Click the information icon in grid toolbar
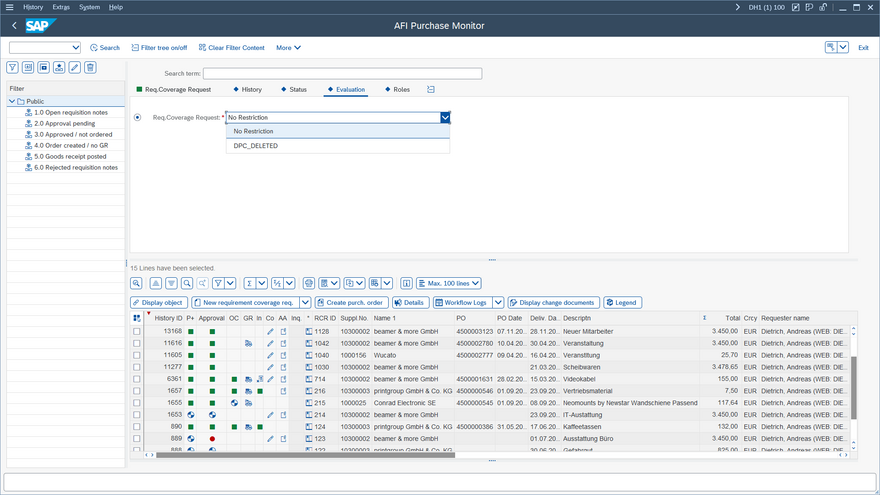 click(x=405, y=283)
